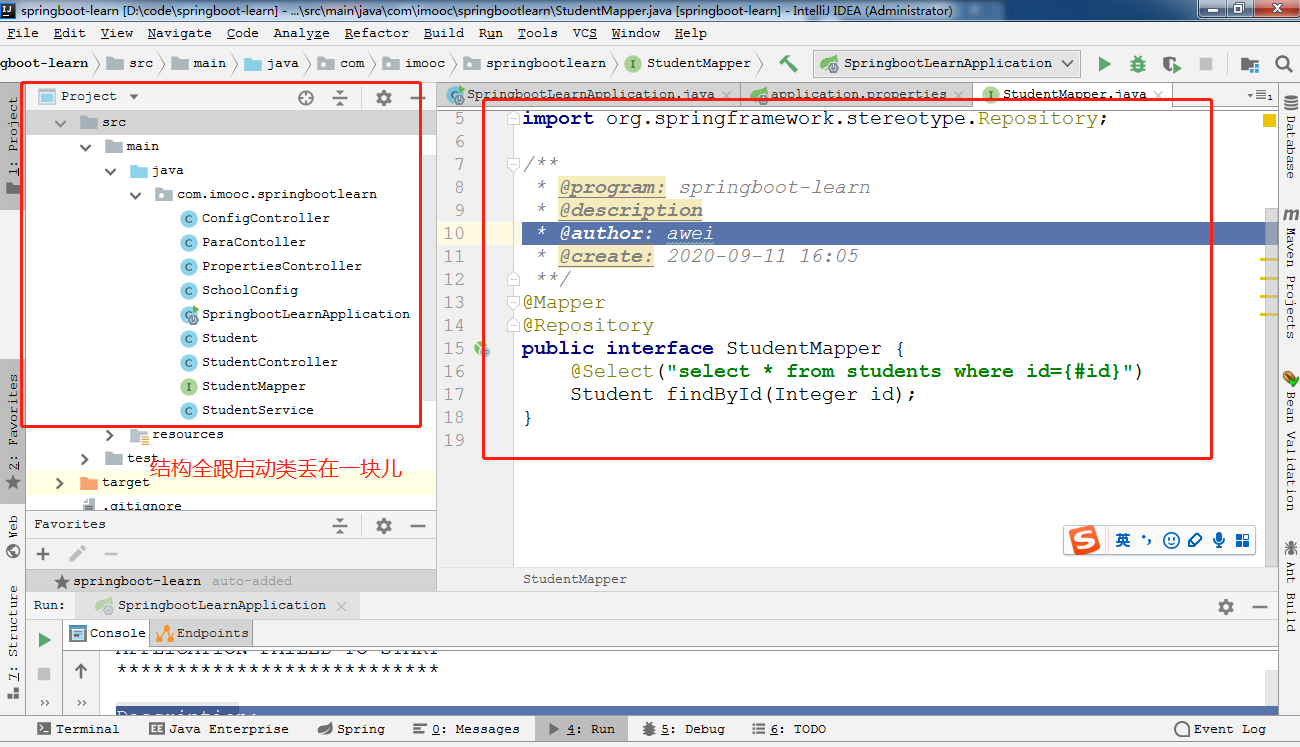Rerun the application from the Run panel
The image size is (1300, 747).
click(x=44, y=639)
